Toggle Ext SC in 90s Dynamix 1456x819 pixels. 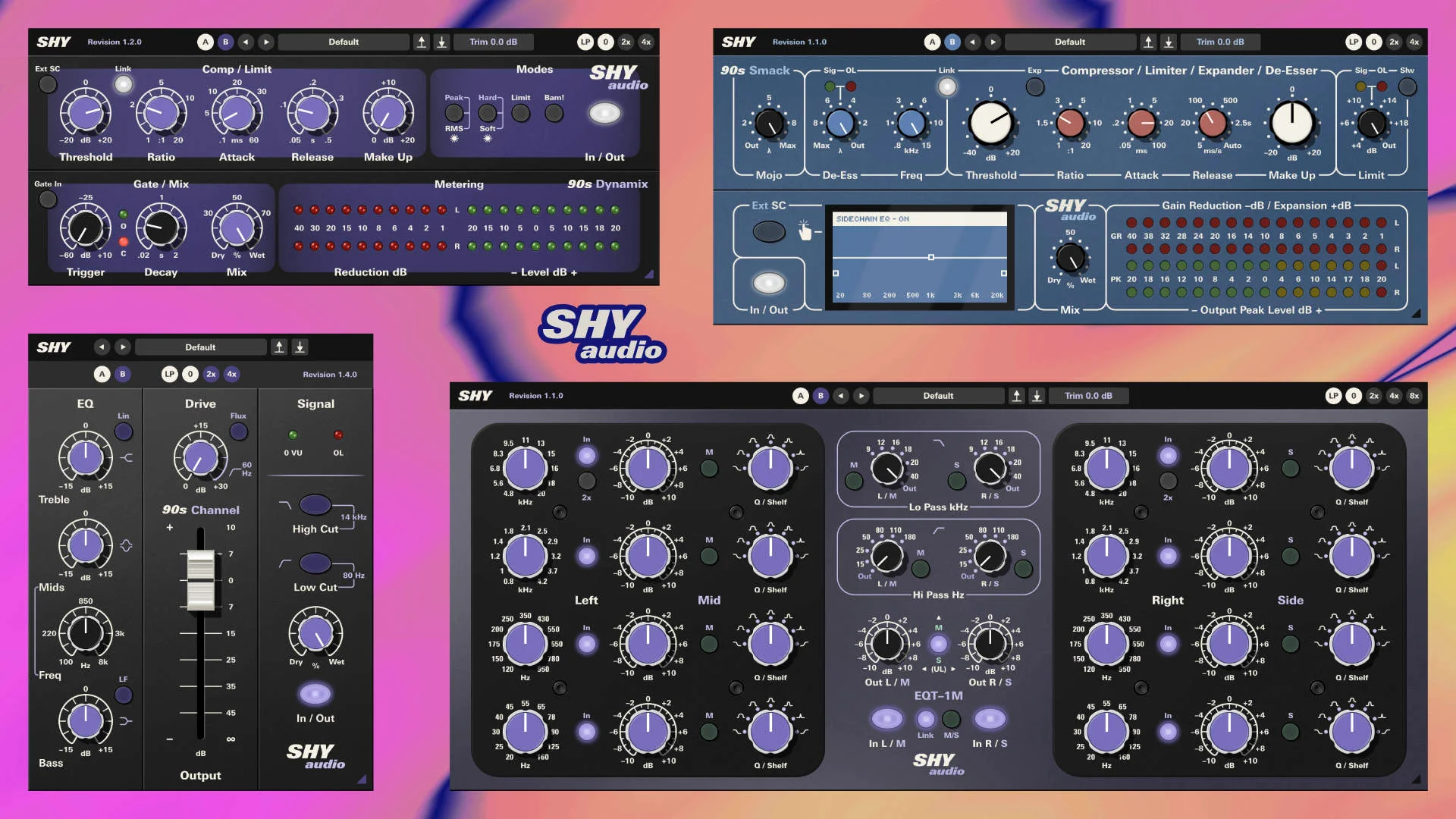(48, 84)
